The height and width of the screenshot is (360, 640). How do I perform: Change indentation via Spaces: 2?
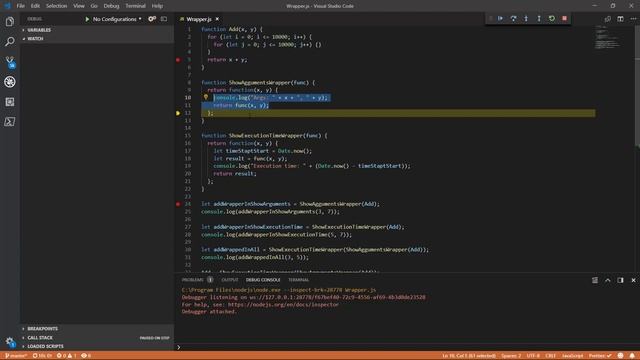tap(511, 356)
